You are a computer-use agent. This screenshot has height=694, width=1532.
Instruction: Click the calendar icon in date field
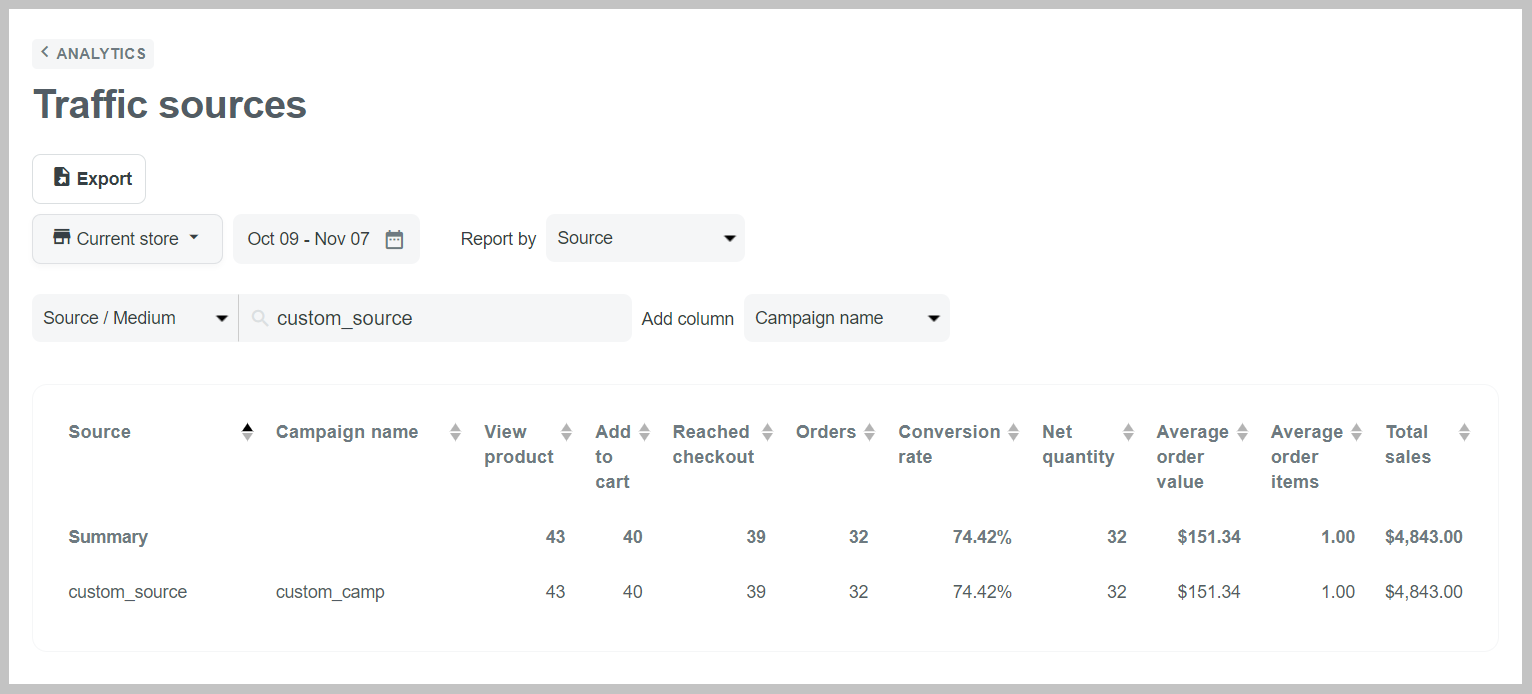(x=394, y=239)
